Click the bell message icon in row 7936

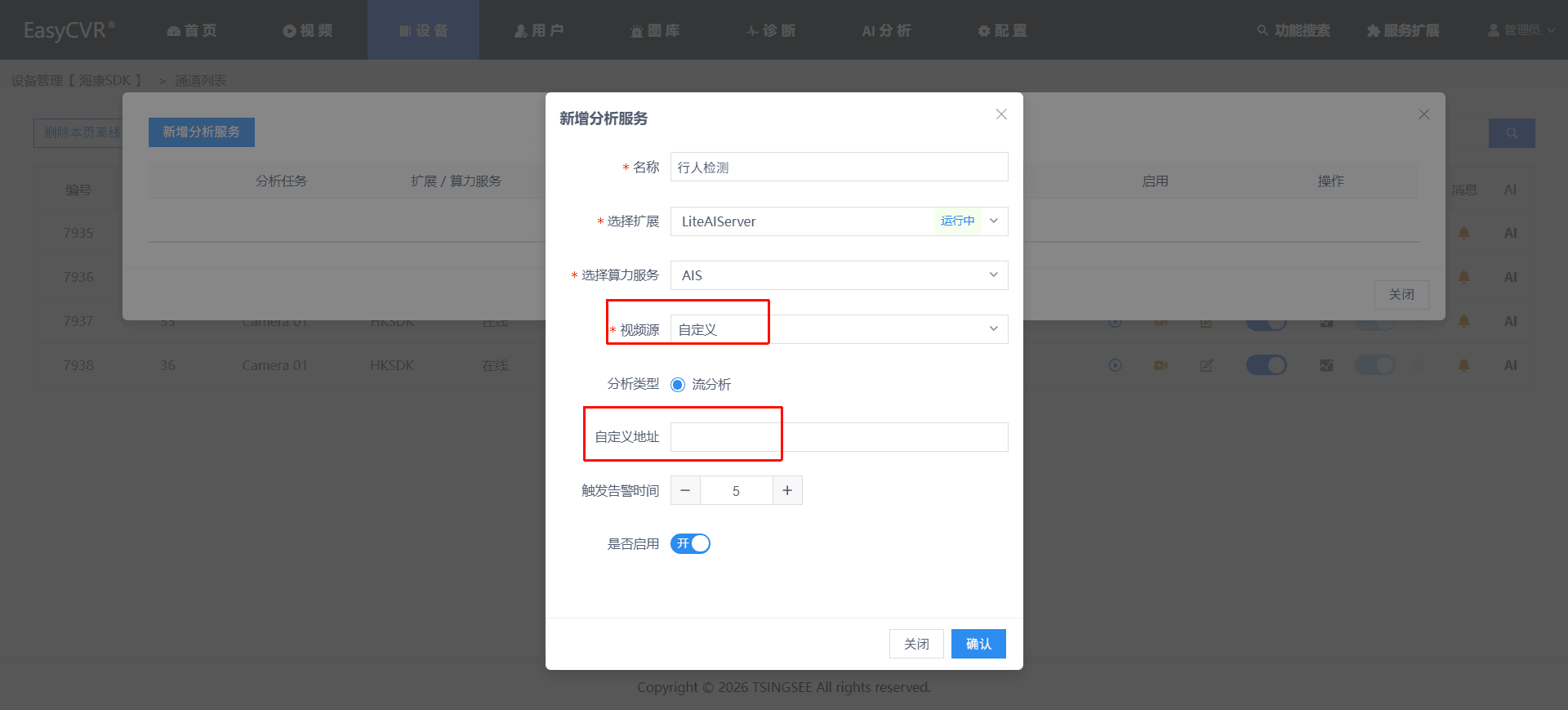[x=1463, y=277]
